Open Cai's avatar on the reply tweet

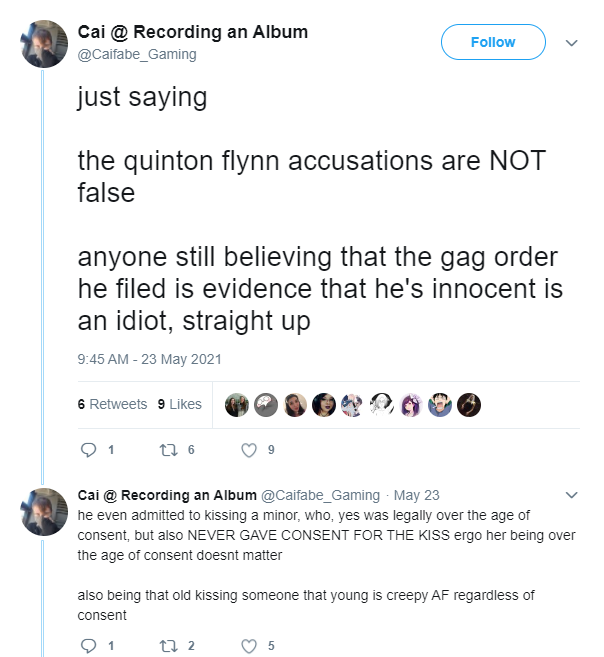pyautogui.click(x=44, y=512)
